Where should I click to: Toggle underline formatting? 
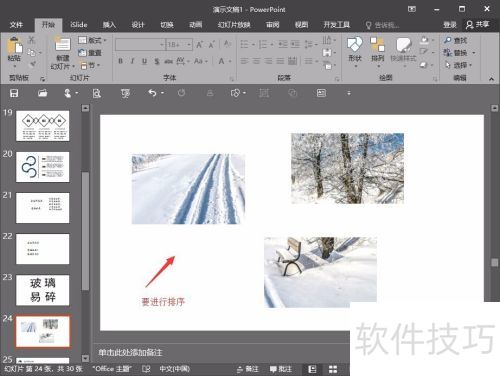144,61
